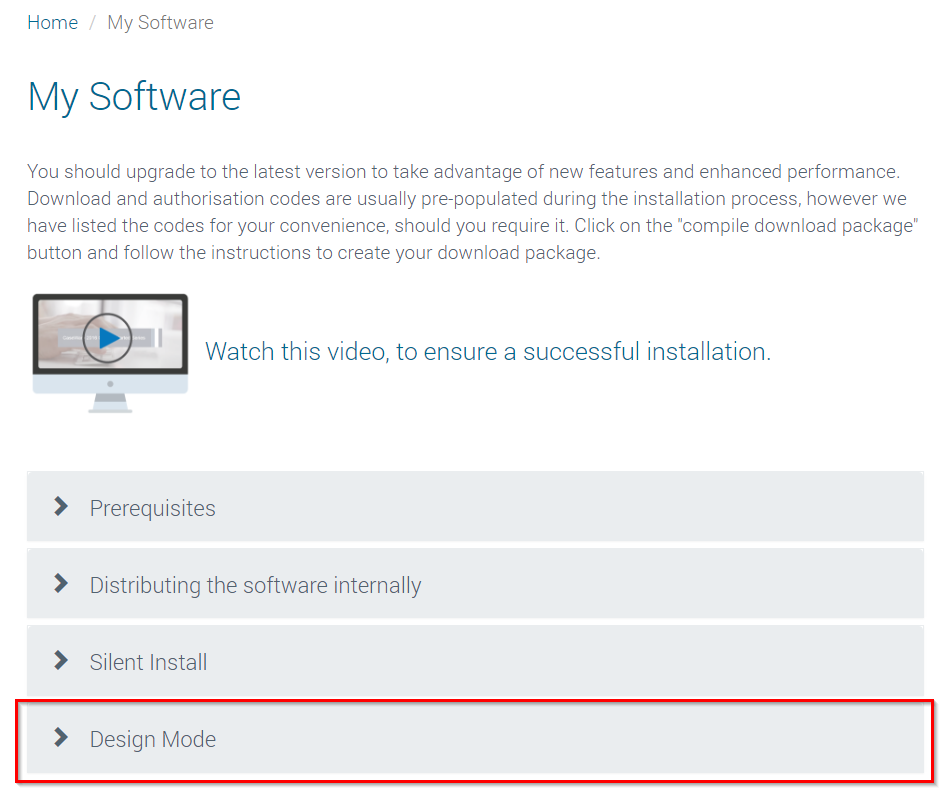Click the play button on the video
944x802 pixels.
coord(108,338)
